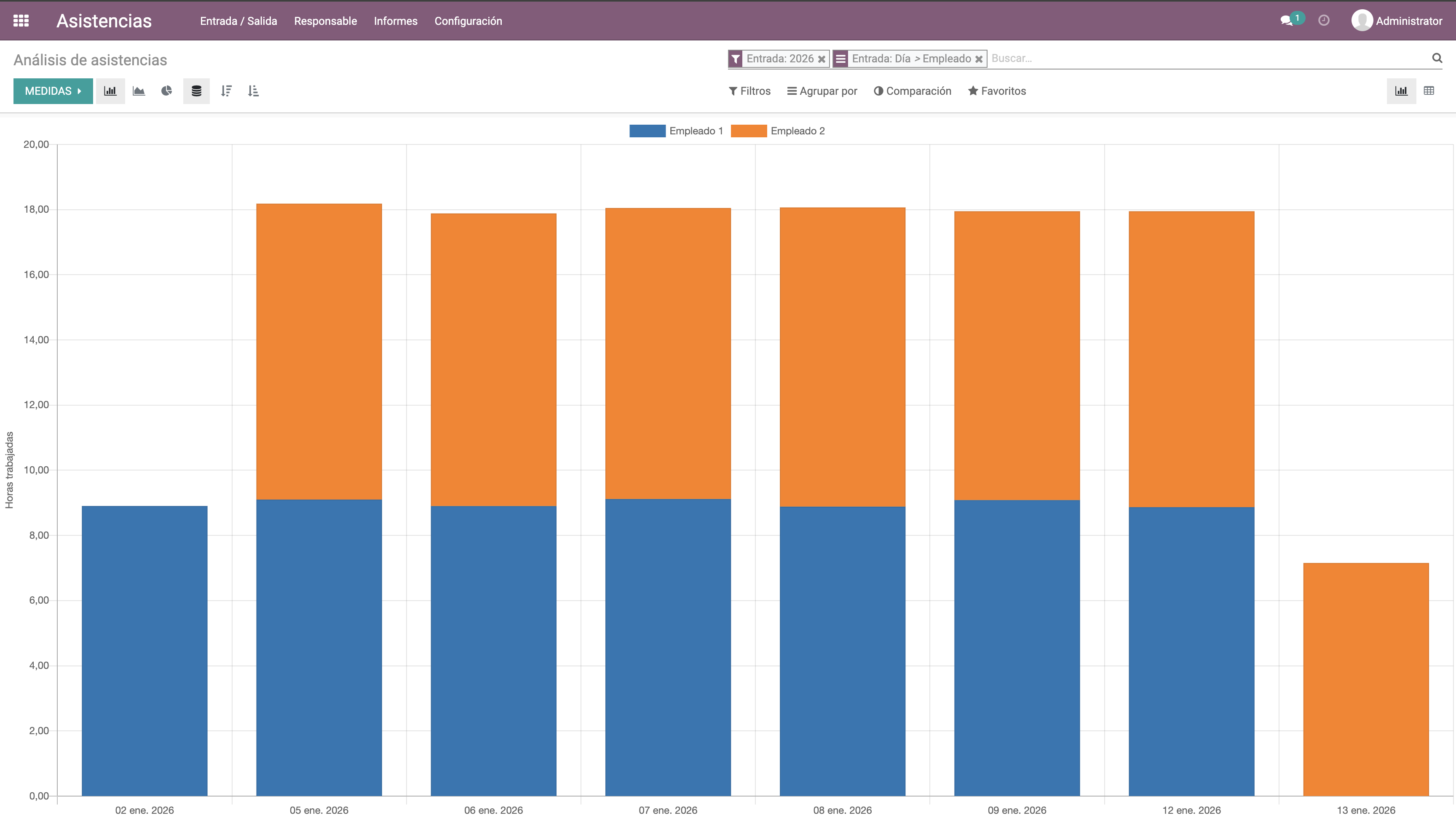Toggle Empleado 1 legend series
This screenshot has height=818, width=1456.
(x=676, y=131)
